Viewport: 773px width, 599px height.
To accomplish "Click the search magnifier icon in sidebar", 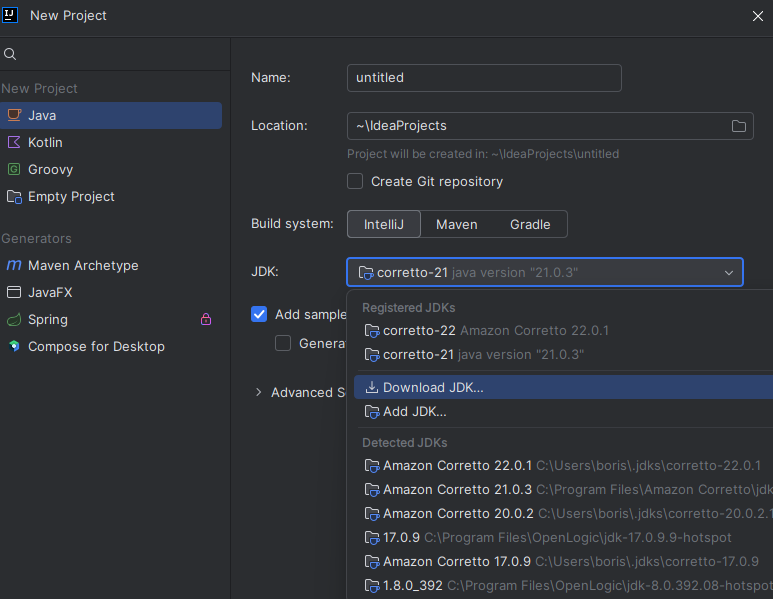I will point(10,54).
